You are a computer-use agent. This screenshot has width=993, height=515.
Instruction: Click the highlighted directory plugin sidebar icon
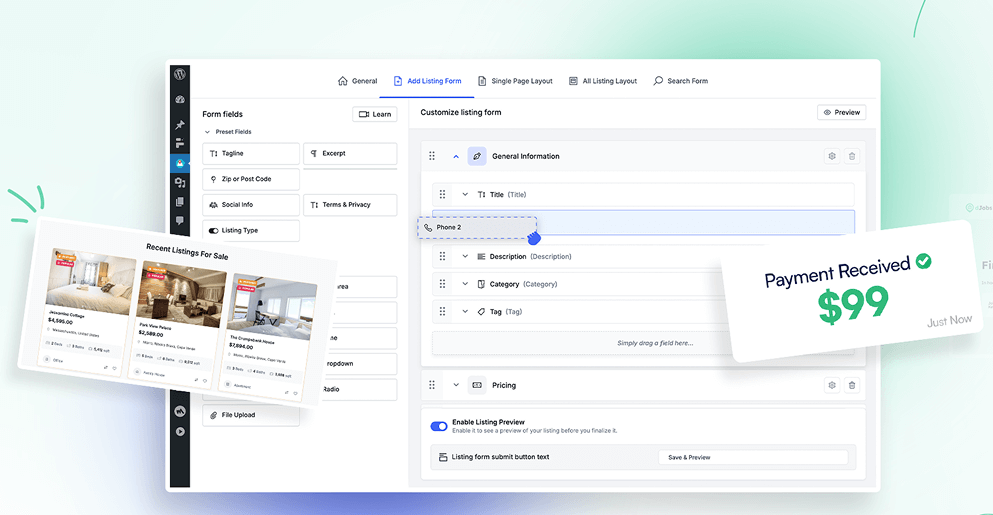click(180, 163)
